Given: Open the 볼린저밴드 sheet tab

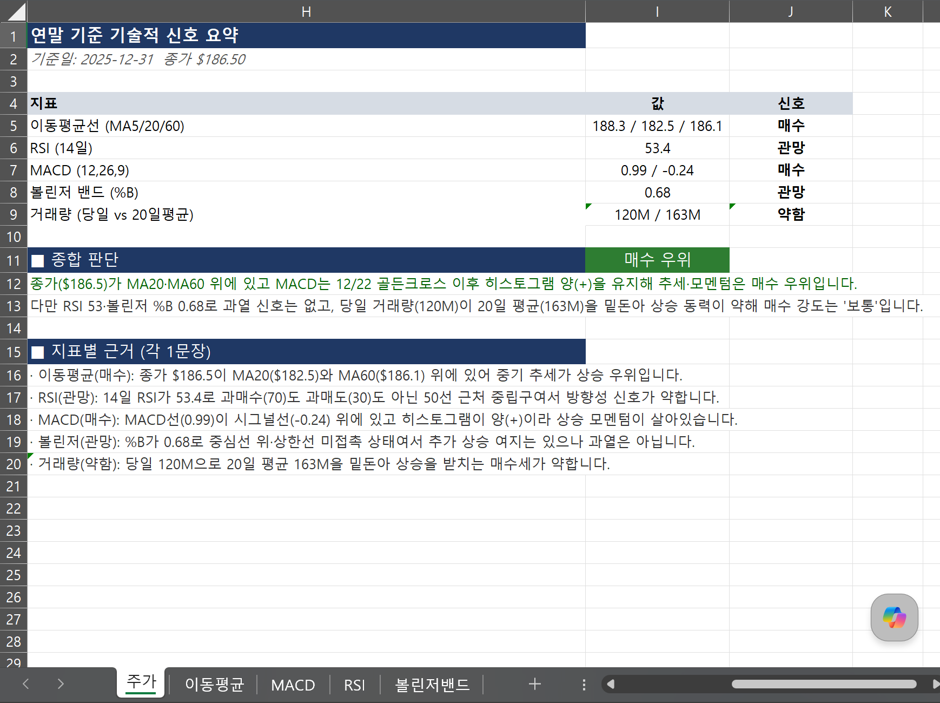Looking at the screenshot, I should click(432, 684).
